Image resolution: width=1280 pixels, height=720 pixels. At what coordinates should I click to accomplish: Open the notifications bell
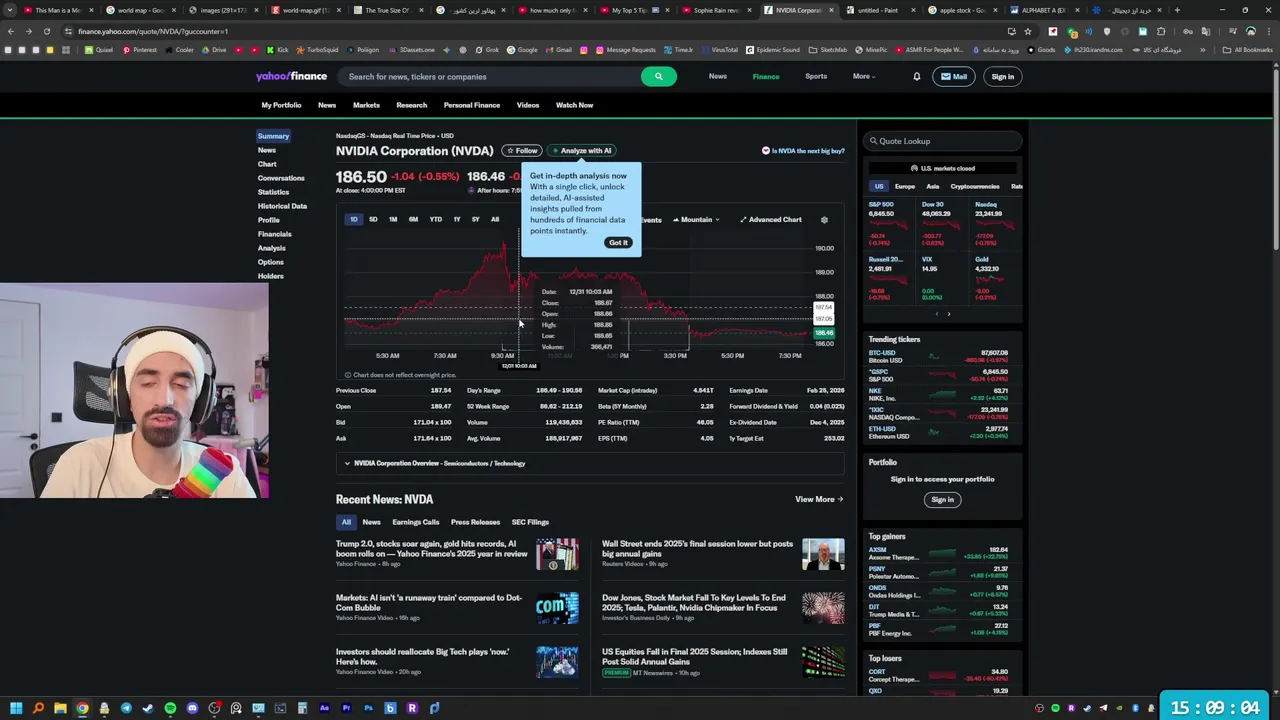coord(916,76)
